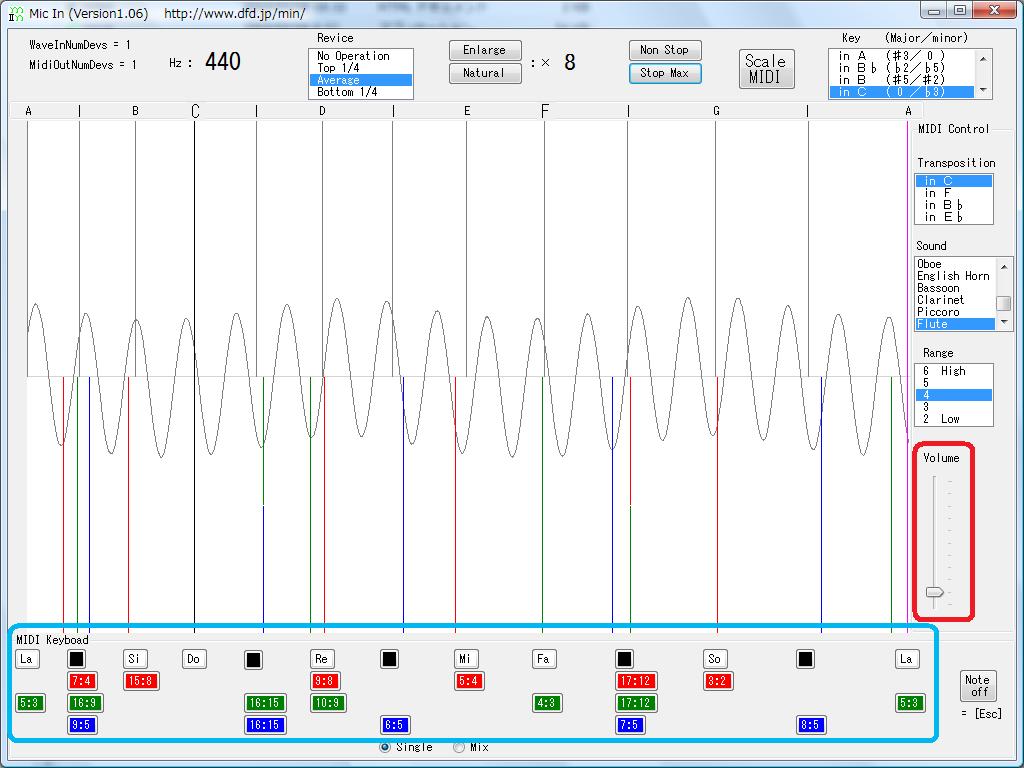Click the red 7:4 ratio button
Image resolution: width=1024 pixels, height=768 pixels.
[x=82, y=681]
